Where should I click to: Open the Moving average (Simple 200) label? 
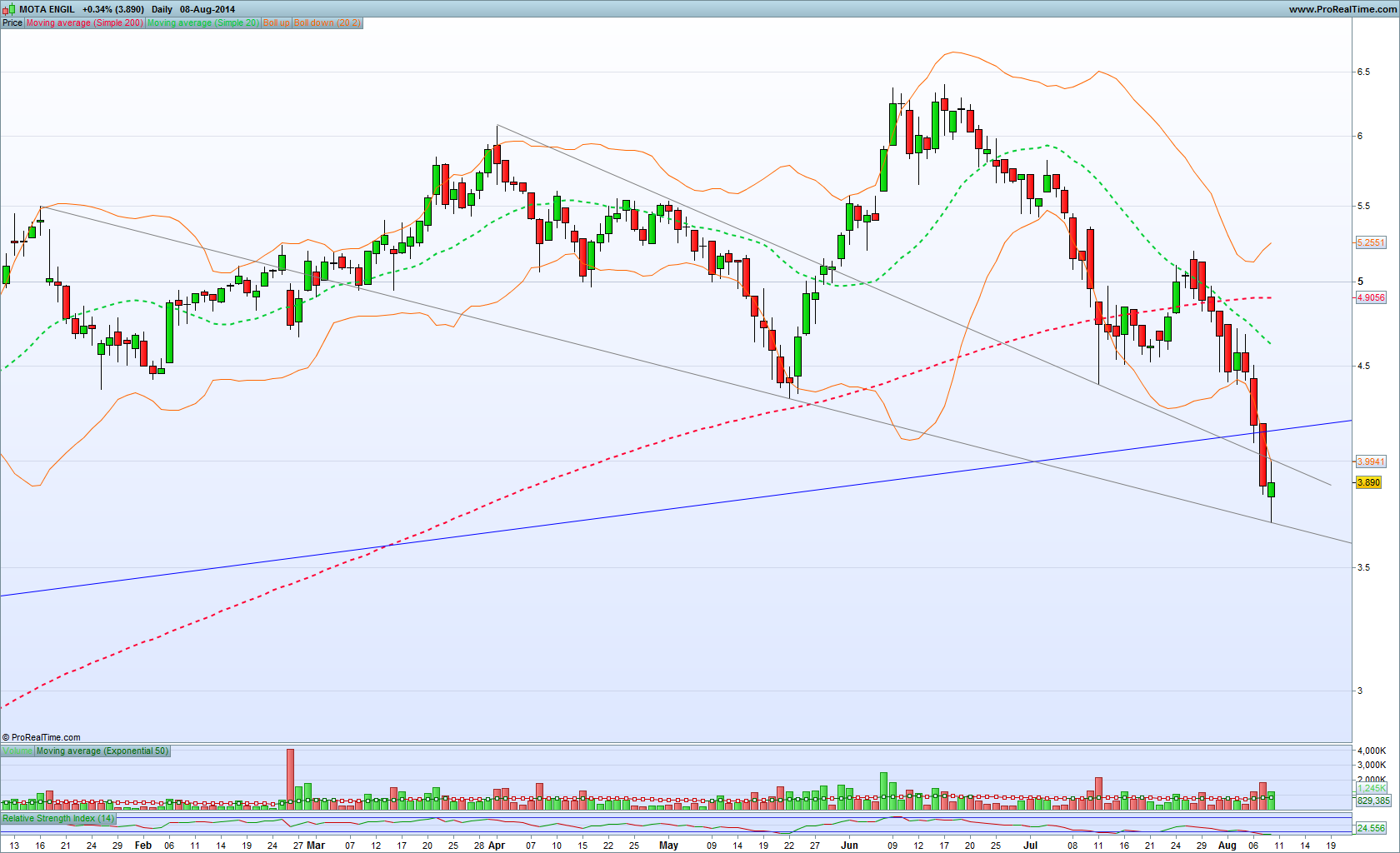pyautogui.click(x=85, y=22)
